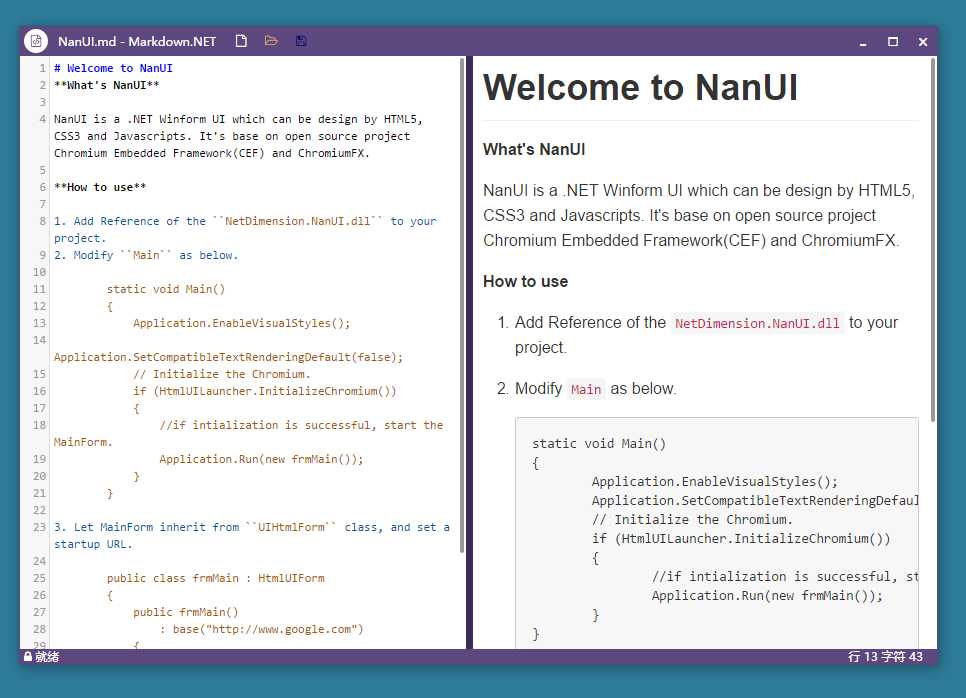The width and height of the screenshot is (966, 698).
Task: Click 'Application.Run(new frmMain());' in the editor
Action: click(x=261, y=459)
